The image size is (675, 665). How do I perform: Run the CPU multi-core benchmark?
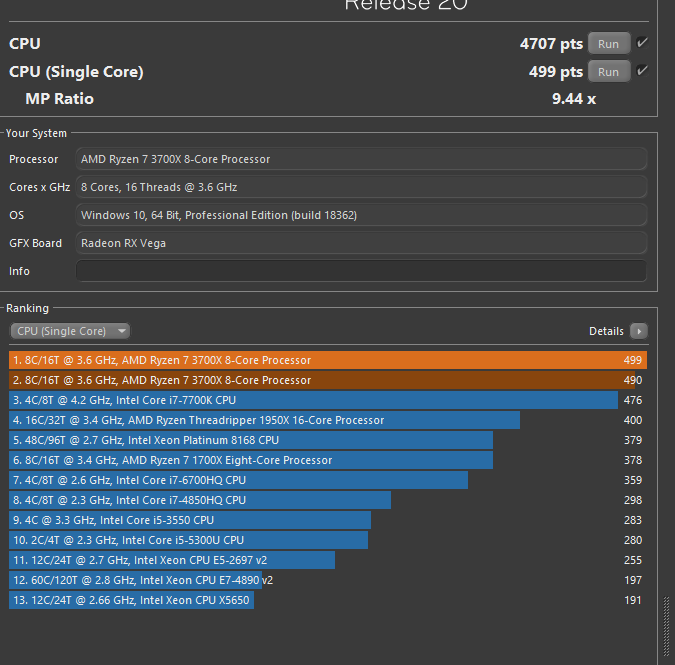[x=609, y=44]
